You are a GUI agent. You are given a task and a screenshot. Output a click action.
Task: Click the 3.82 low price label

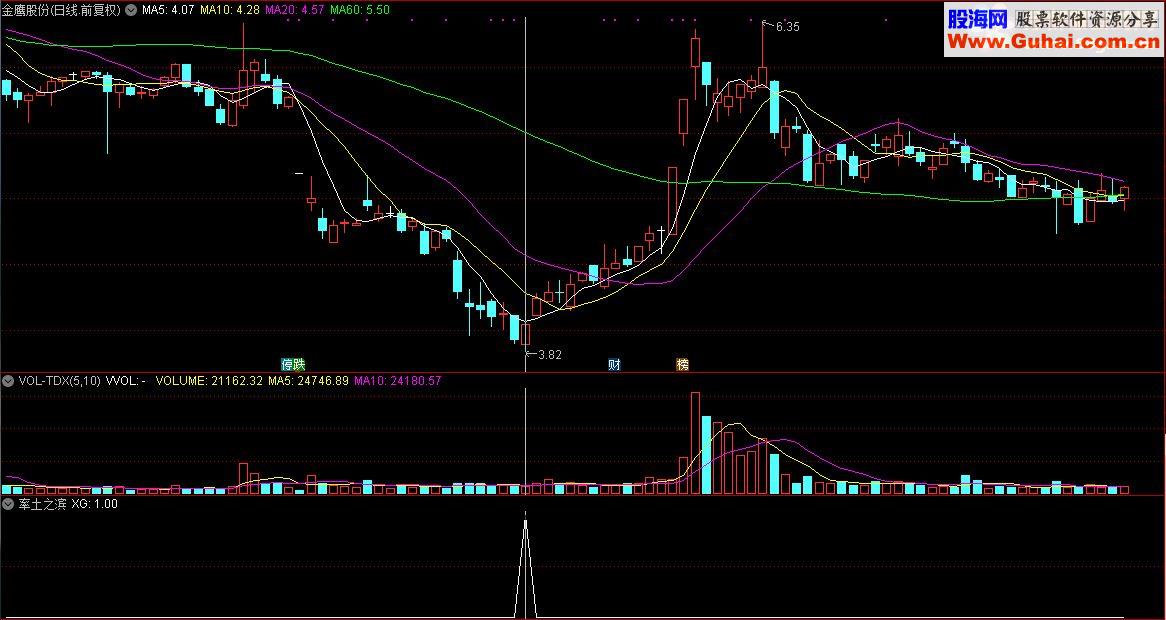[x=550, y=355]
